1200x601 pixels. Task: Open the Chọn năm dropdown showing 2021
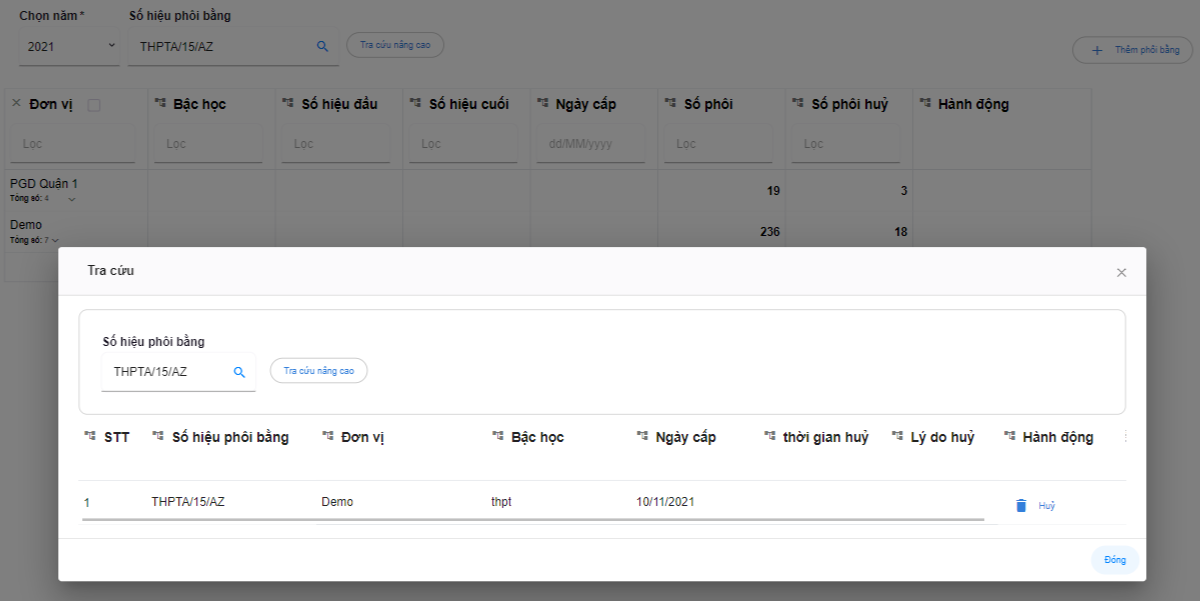tap(69, 46)
